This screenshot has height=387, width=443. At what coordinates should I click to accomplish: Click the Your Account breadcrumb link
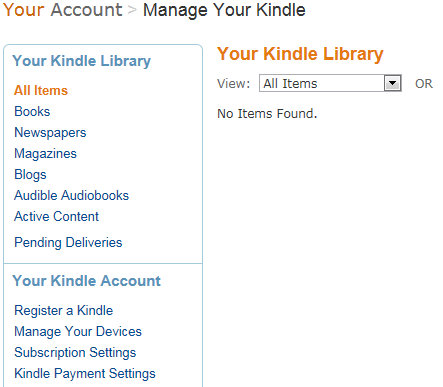62,10
